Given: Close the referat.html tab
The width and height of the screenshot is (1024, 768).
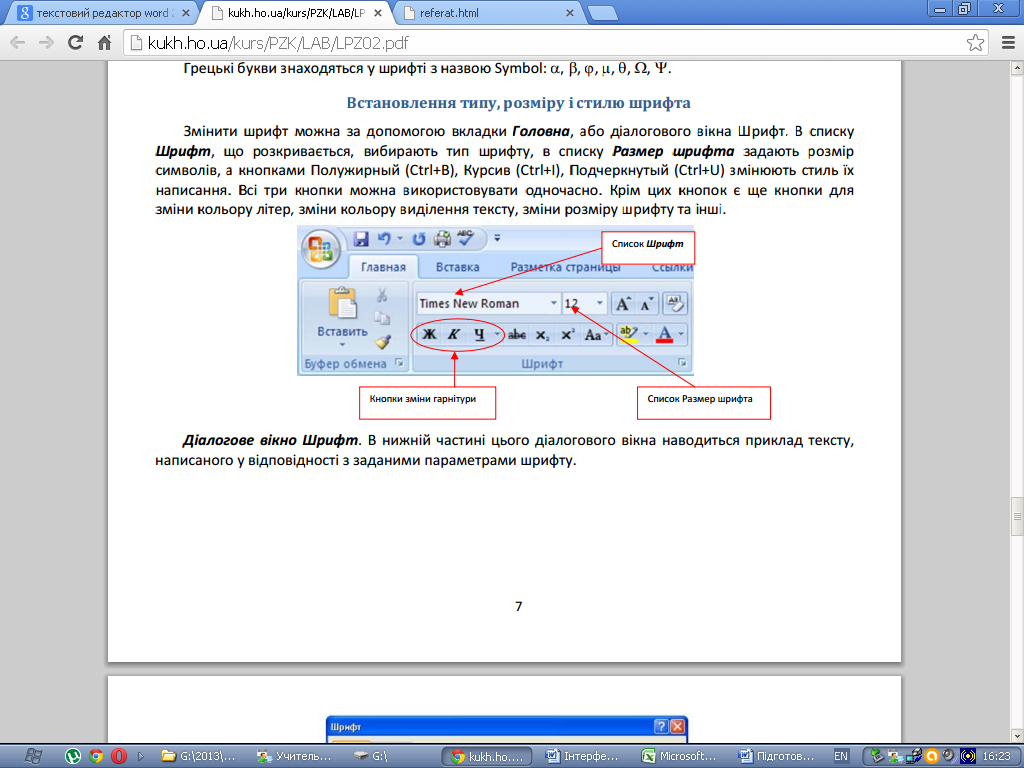Looking at the screenshot, I should tap(569, 13).
